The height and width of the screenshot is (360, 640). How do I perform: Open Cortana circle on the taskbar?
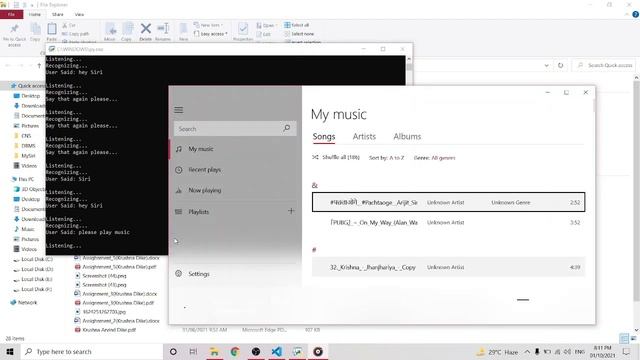point(173,351)
